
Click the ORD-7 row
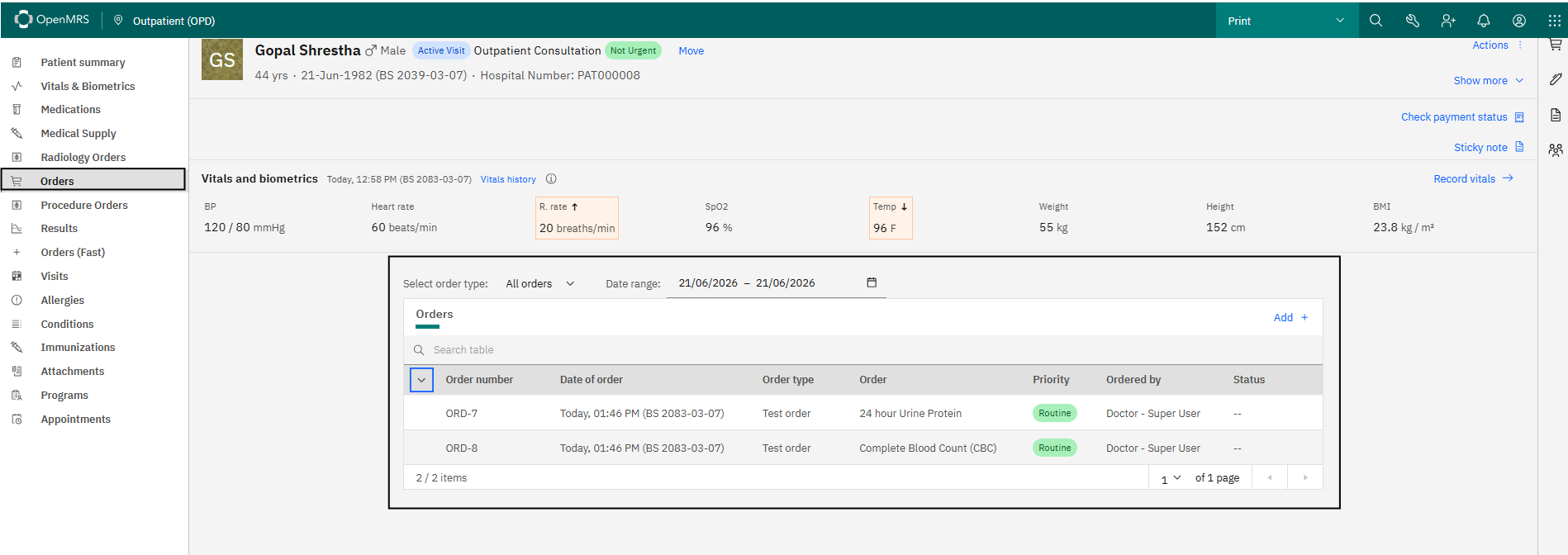(863, 414)
